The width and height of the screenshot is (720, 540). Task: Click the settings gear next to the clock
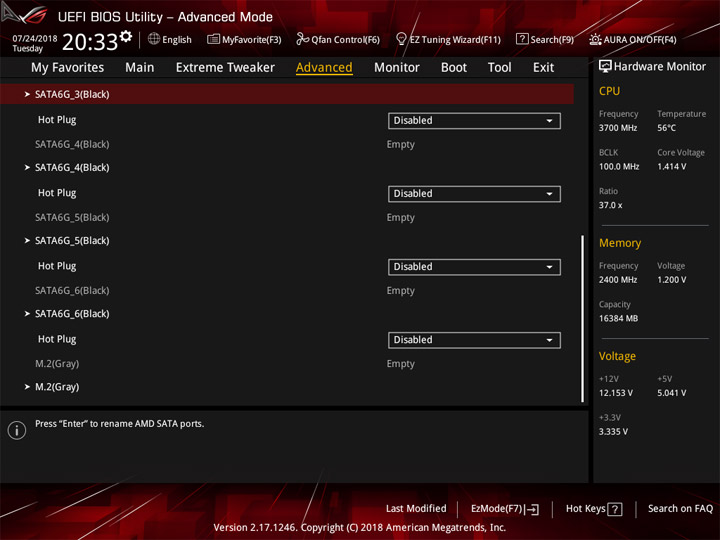click(x=126, y=36)
